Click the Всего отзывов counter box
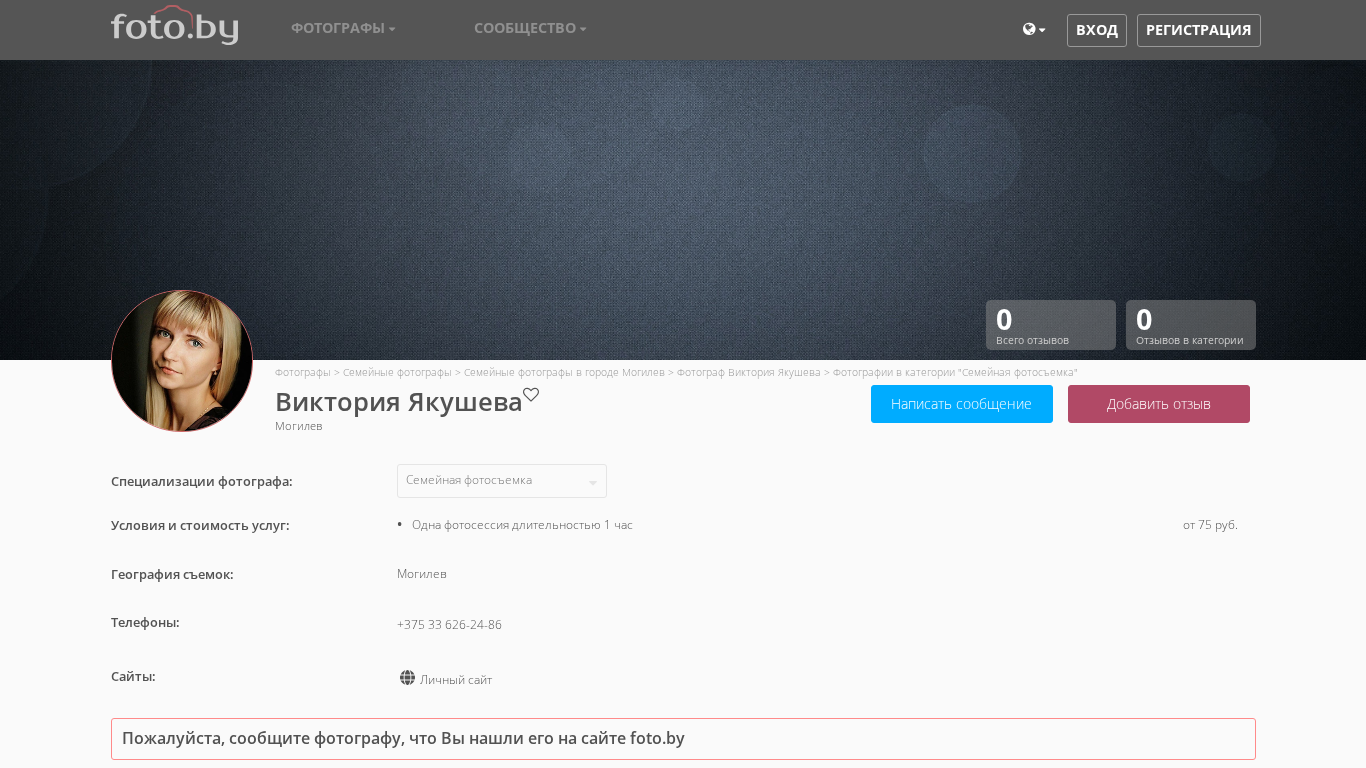This screenshot has height=768, width=1366. pyautogui.click(x=1050, y=325)
